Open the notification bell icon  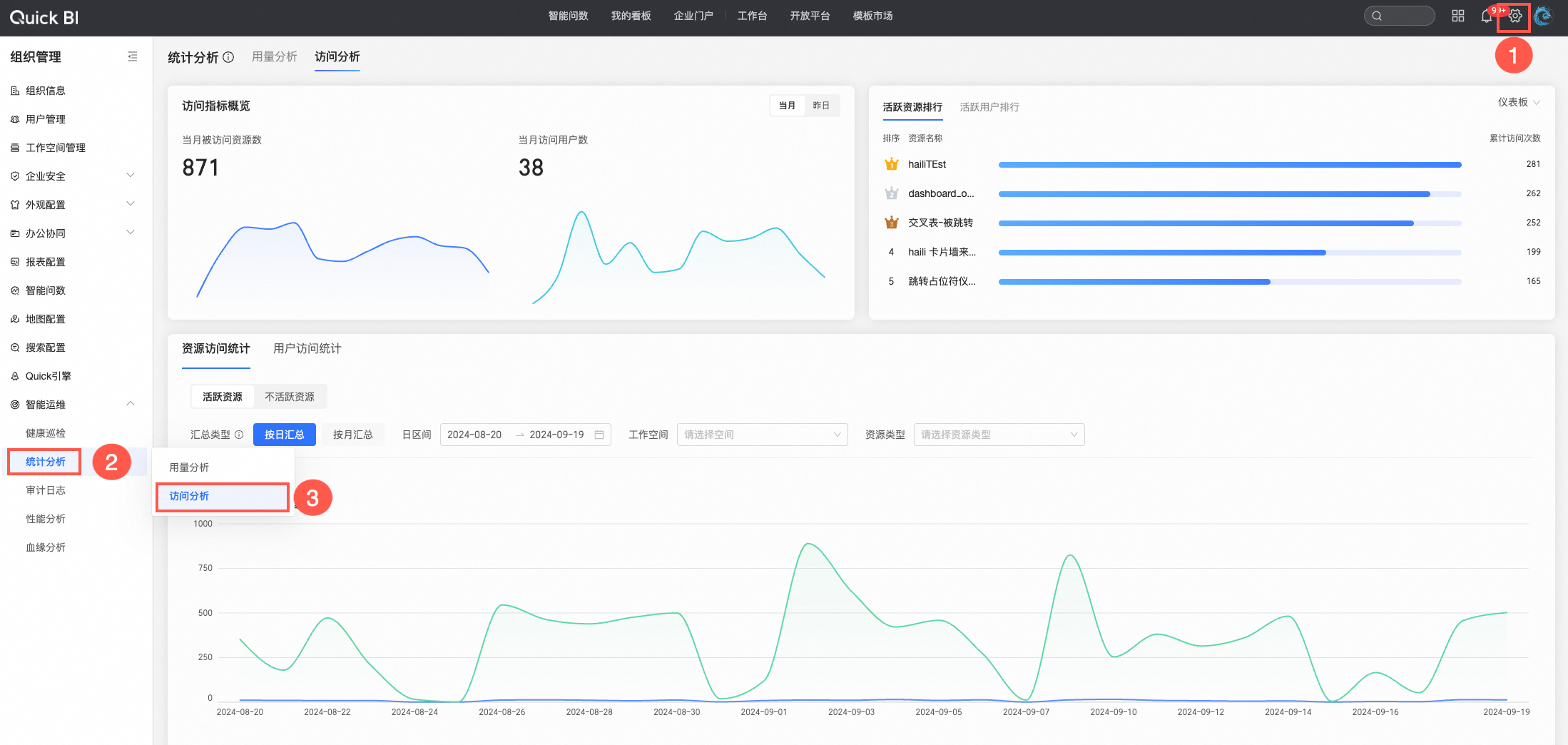click(1487, 16)
